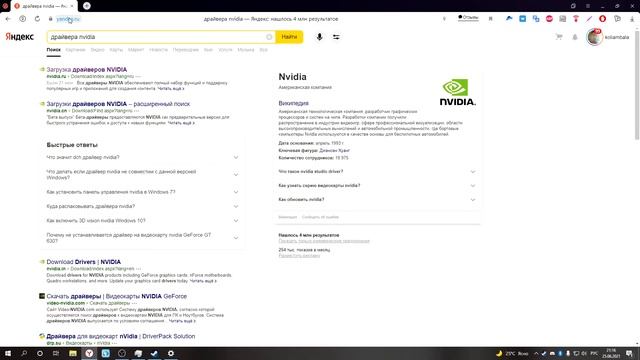Switch to the Картинки tab
Viewport: 640px width, 360px height.
76,50
